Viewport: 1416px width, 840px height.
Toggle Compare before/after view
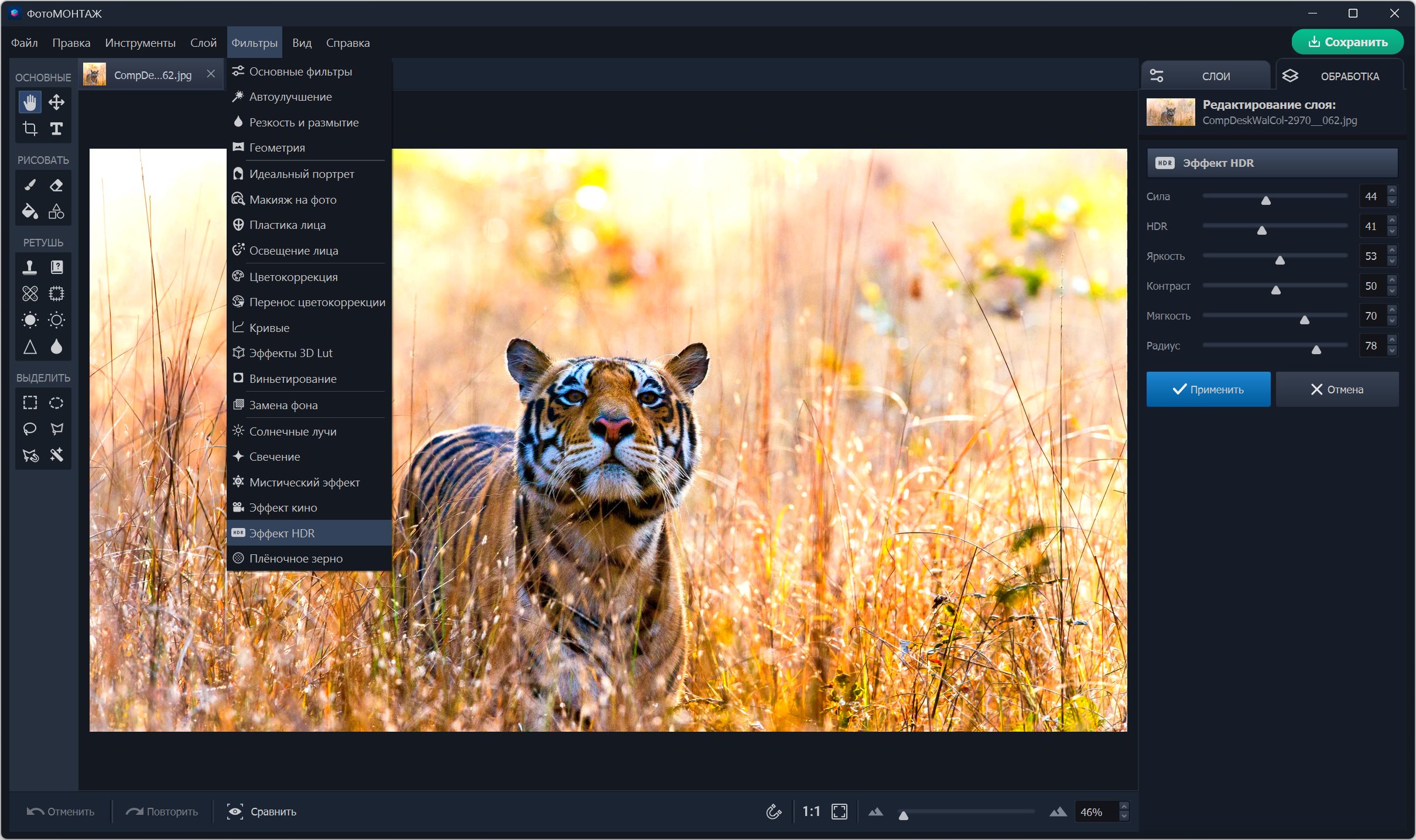point(262,811)
